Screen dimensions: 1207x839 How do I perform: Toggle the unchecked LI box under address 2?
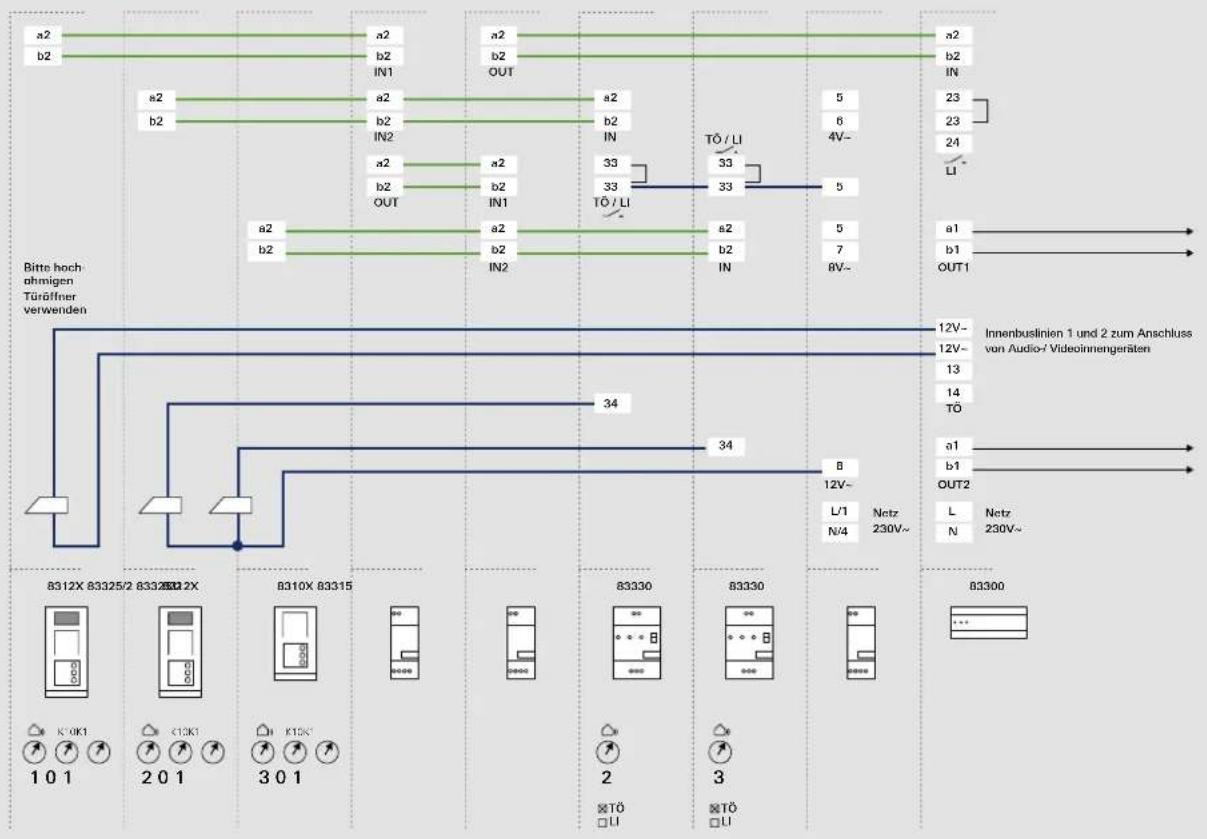(603, 821)
